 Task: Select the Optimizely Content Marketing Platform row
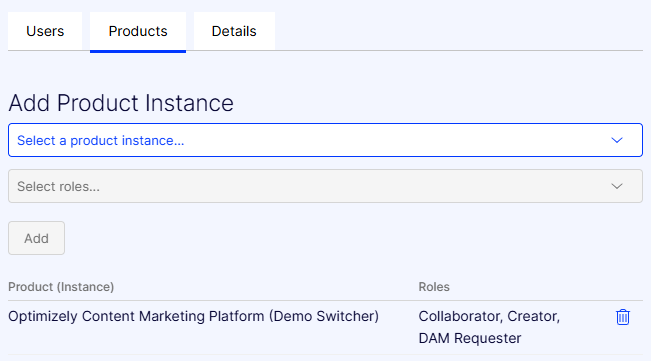326,327
